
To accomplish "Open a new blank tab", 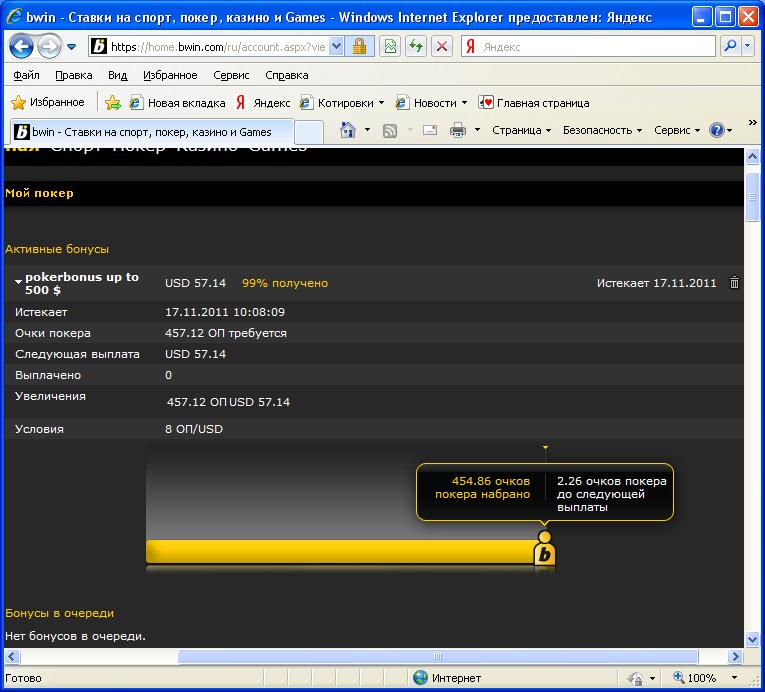I will 309,133.
